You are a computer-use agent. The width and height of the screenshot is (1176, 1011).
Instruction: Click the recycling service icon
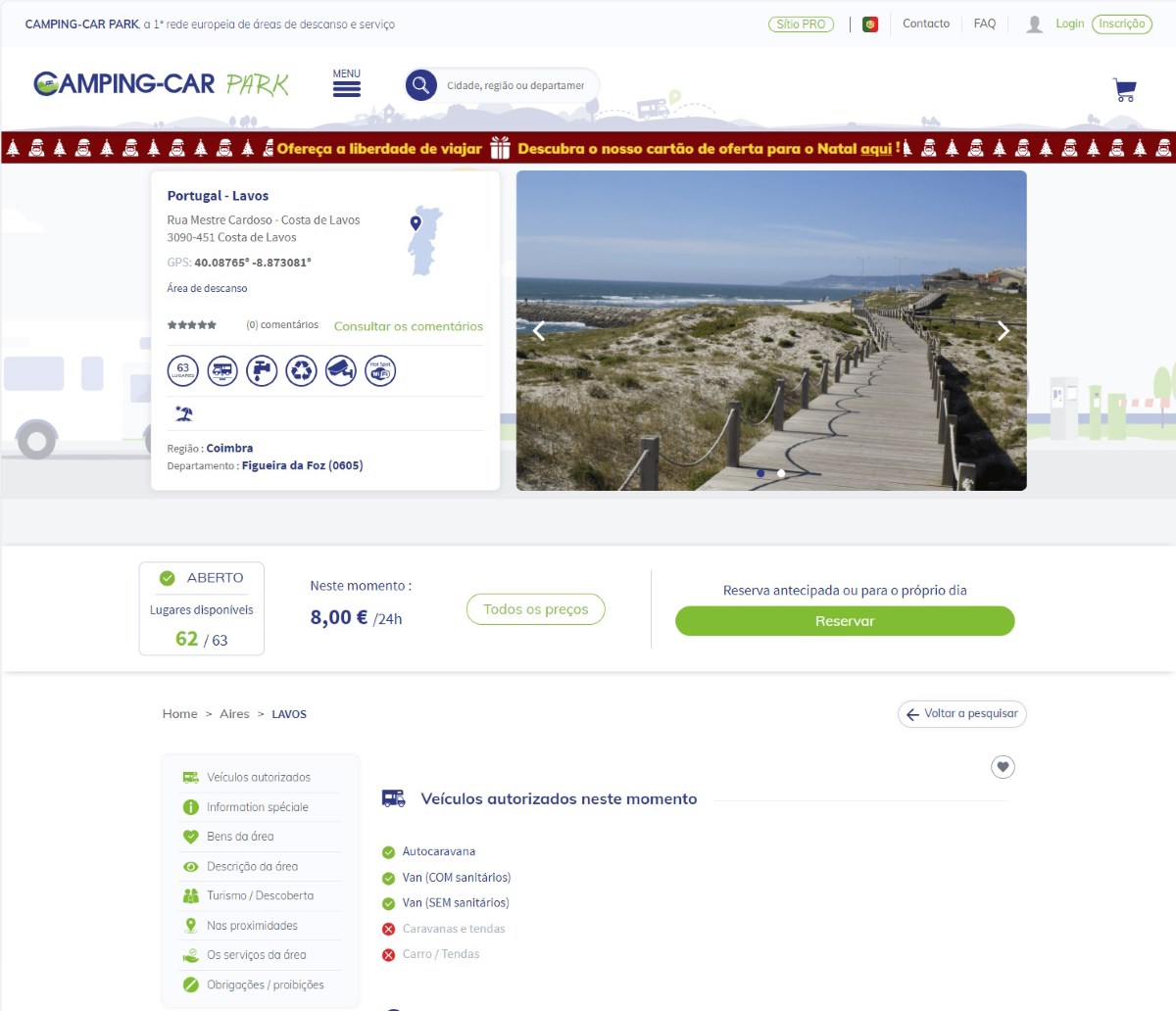301,370
